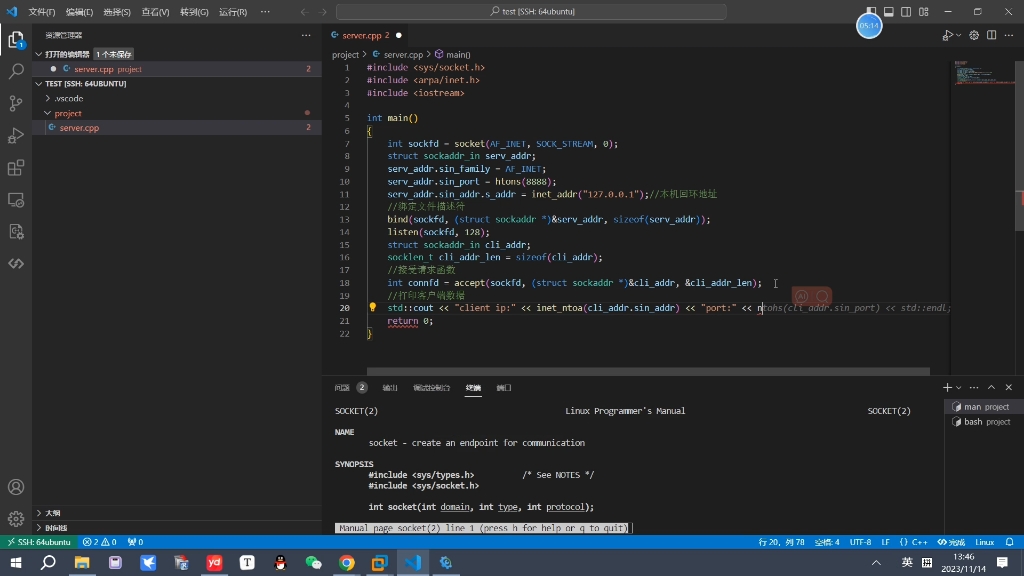Open VS Code from Windows taskbar

413,562
